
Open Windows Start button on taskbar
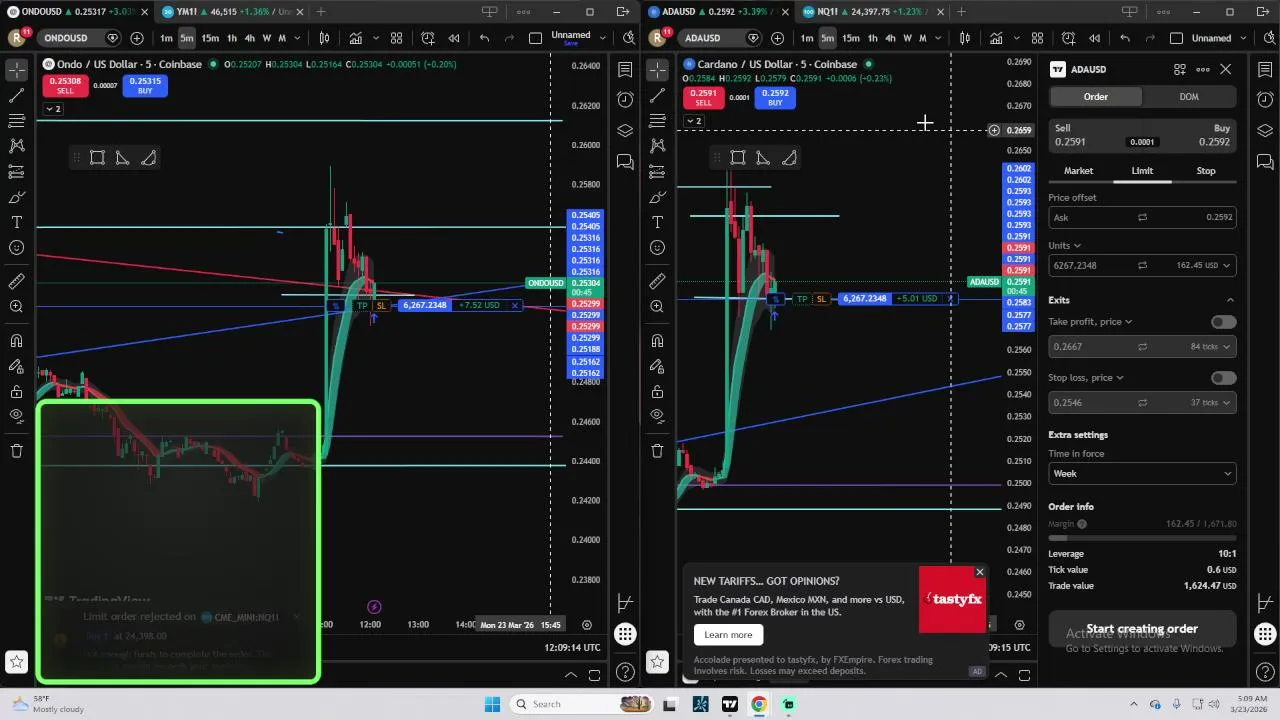click(492, 704)
